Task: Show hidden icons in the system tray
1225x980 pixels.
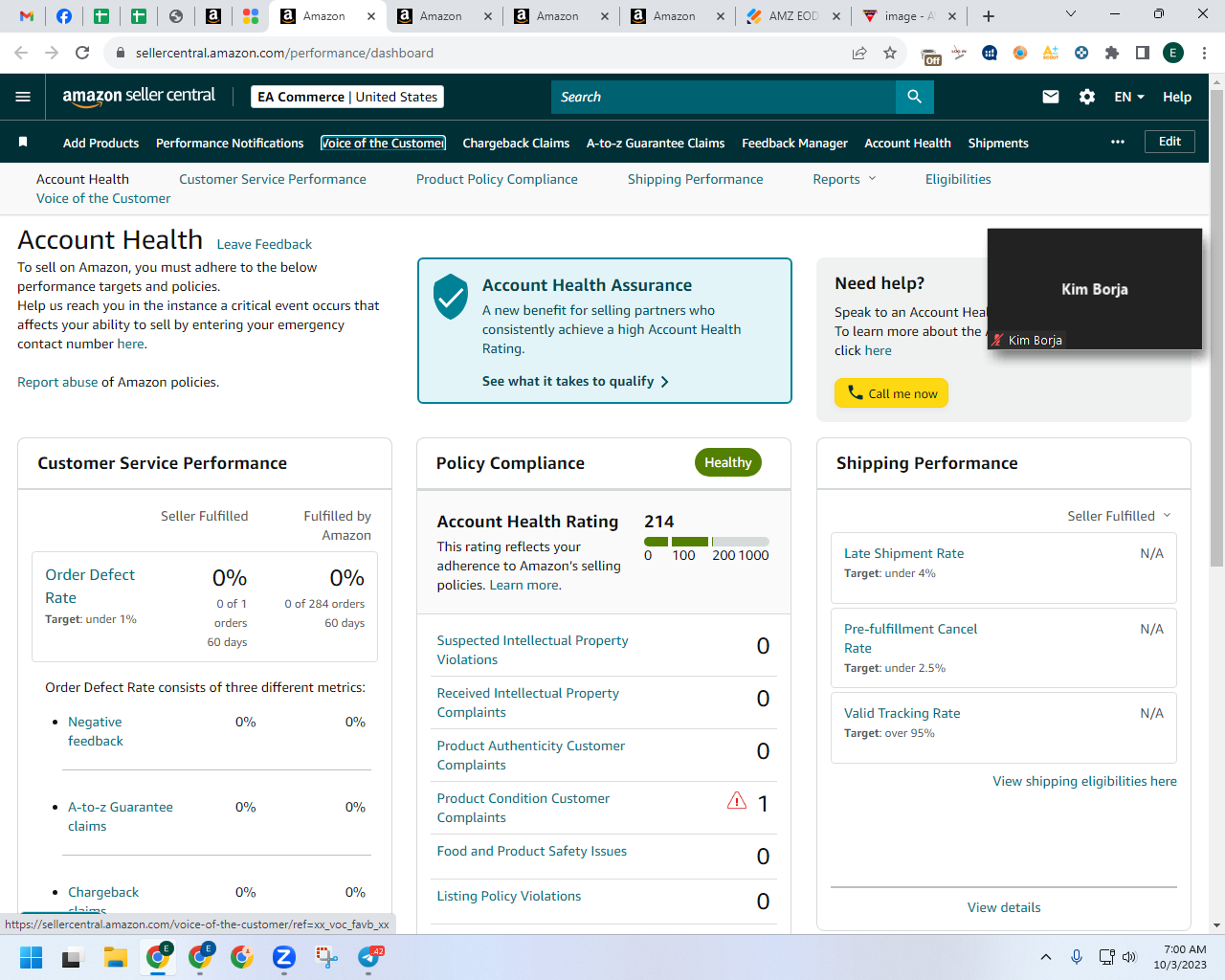Action: tap(1046, 957)
